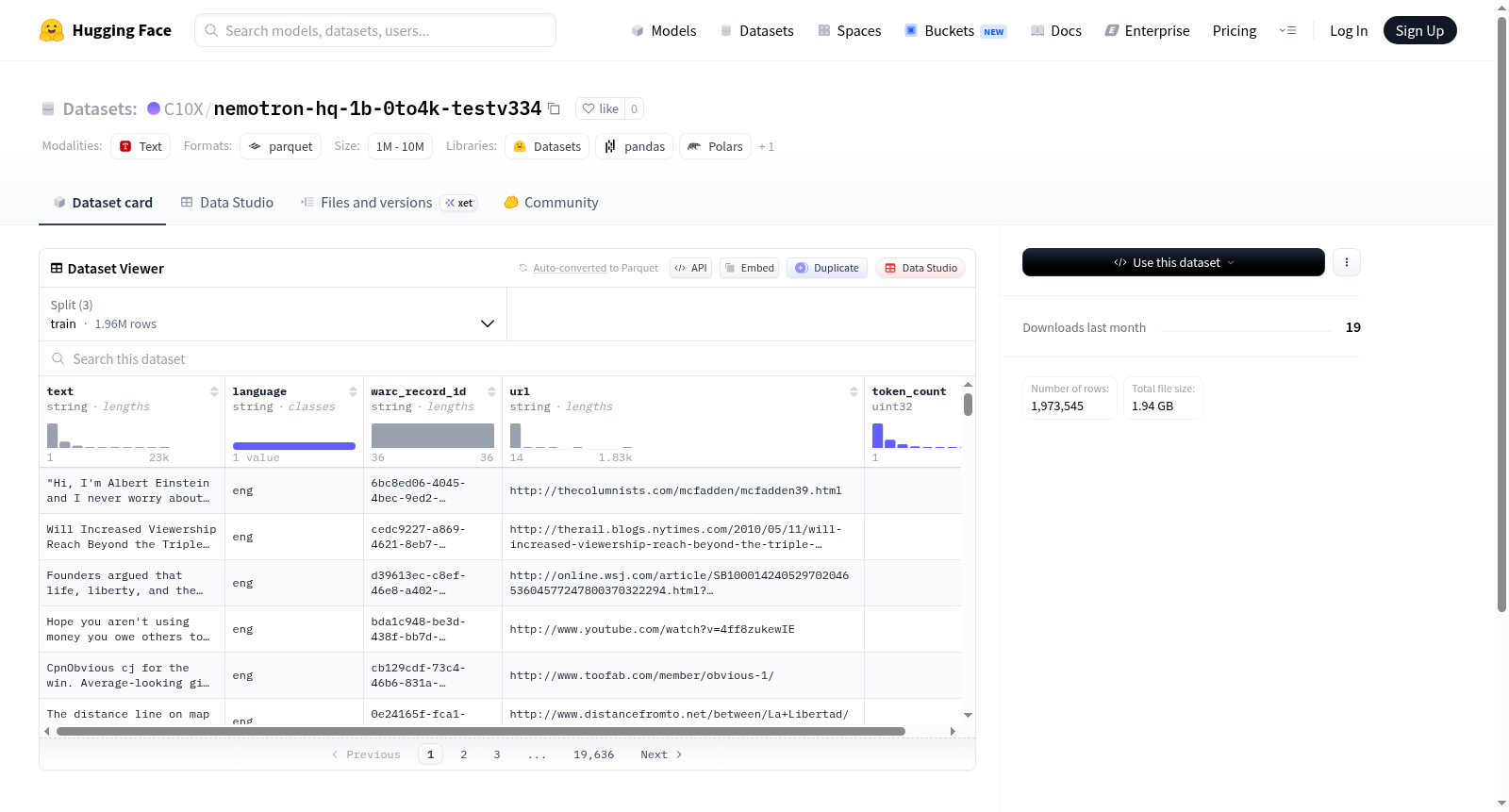This screenshot has height=812, width=1509.
Task: Select the Text modality tag
Action: point(141,146)
